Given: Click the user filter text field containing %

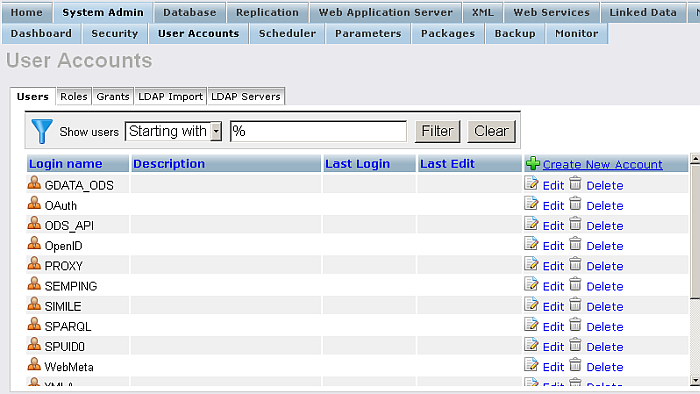Looking at the screenshot, I should pos(318,131).
